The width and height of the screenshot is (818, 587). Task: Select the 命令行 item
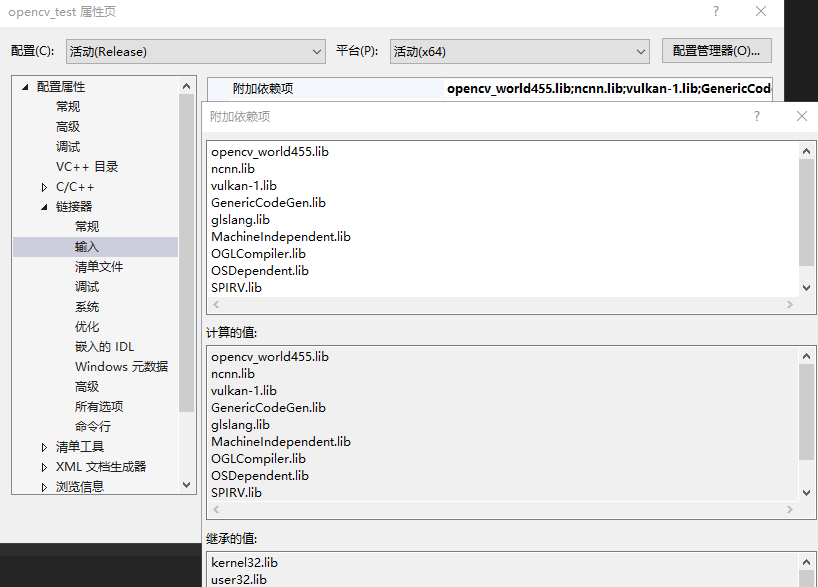click(93, 426)
